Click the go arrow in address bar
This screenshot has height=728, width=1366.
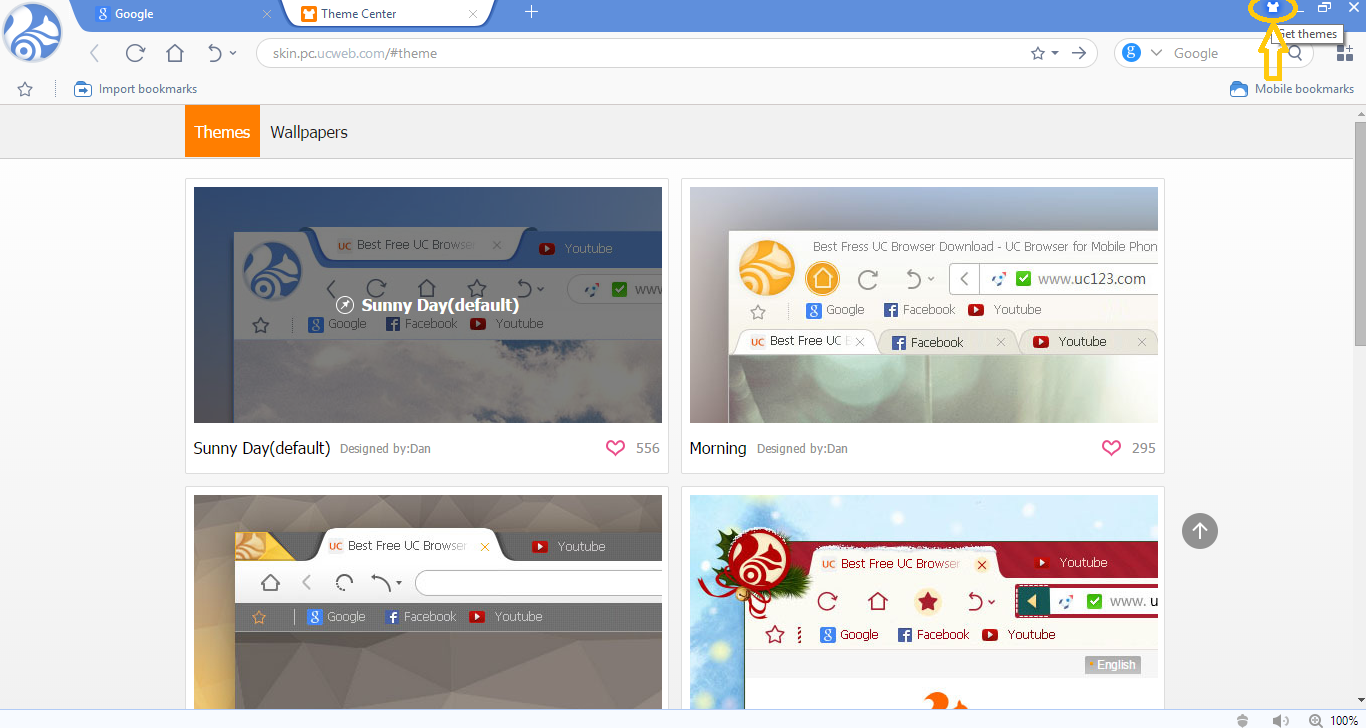click(x=1079, y=53)
